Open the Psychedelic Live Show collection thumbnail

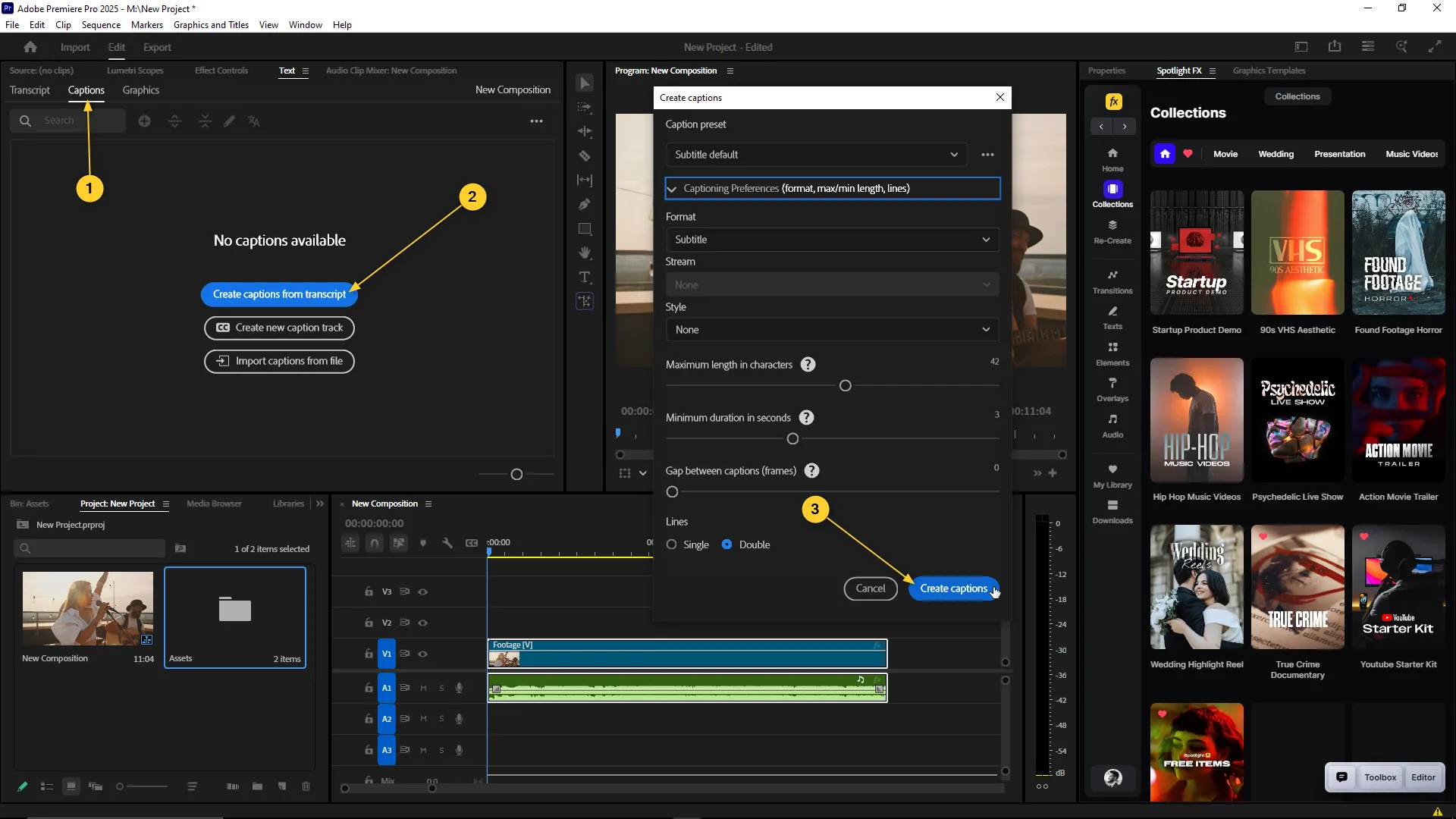1297,420
